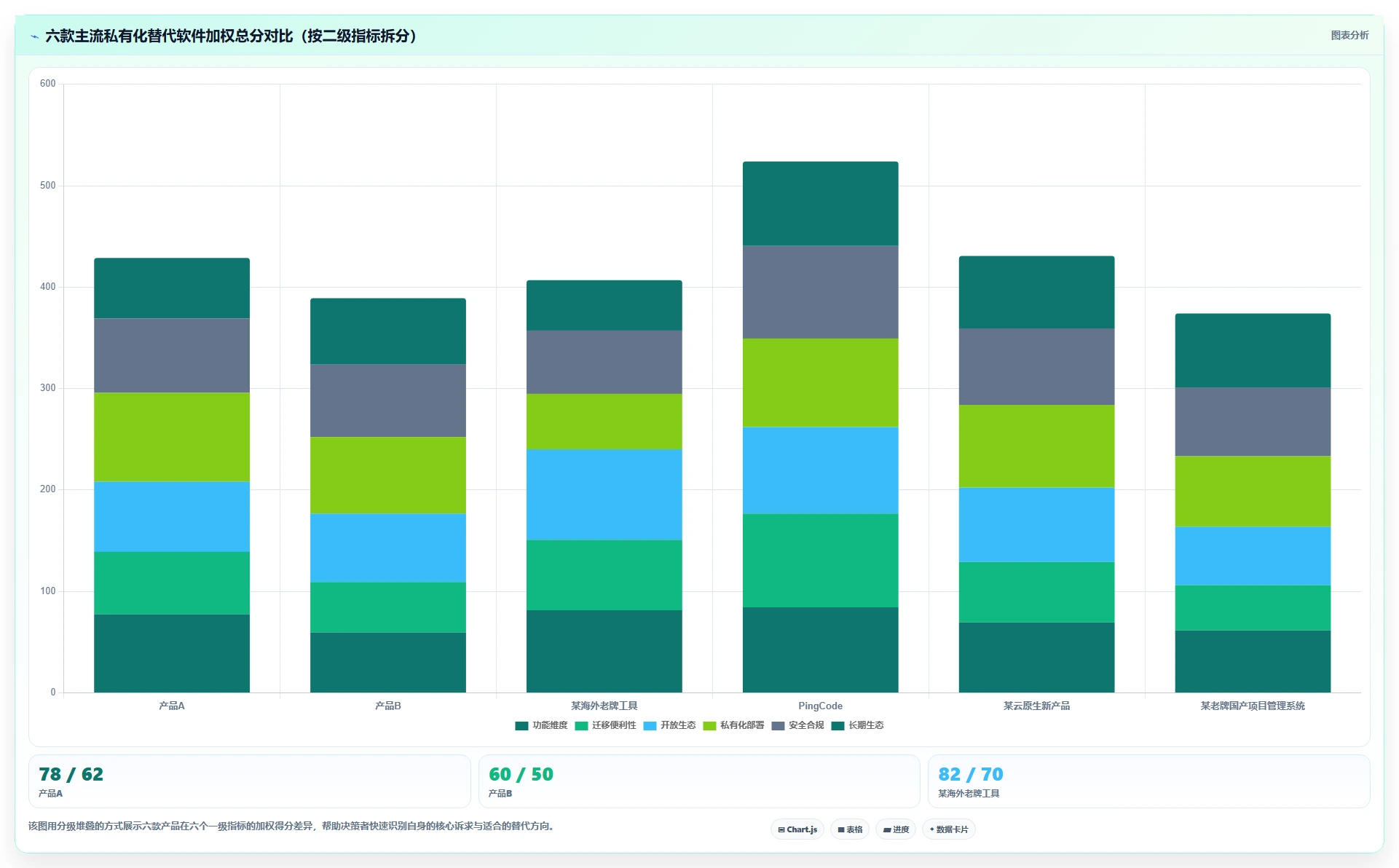Click the 表格 chip
The image size is (1399, 868).
(x=850, y=829)
